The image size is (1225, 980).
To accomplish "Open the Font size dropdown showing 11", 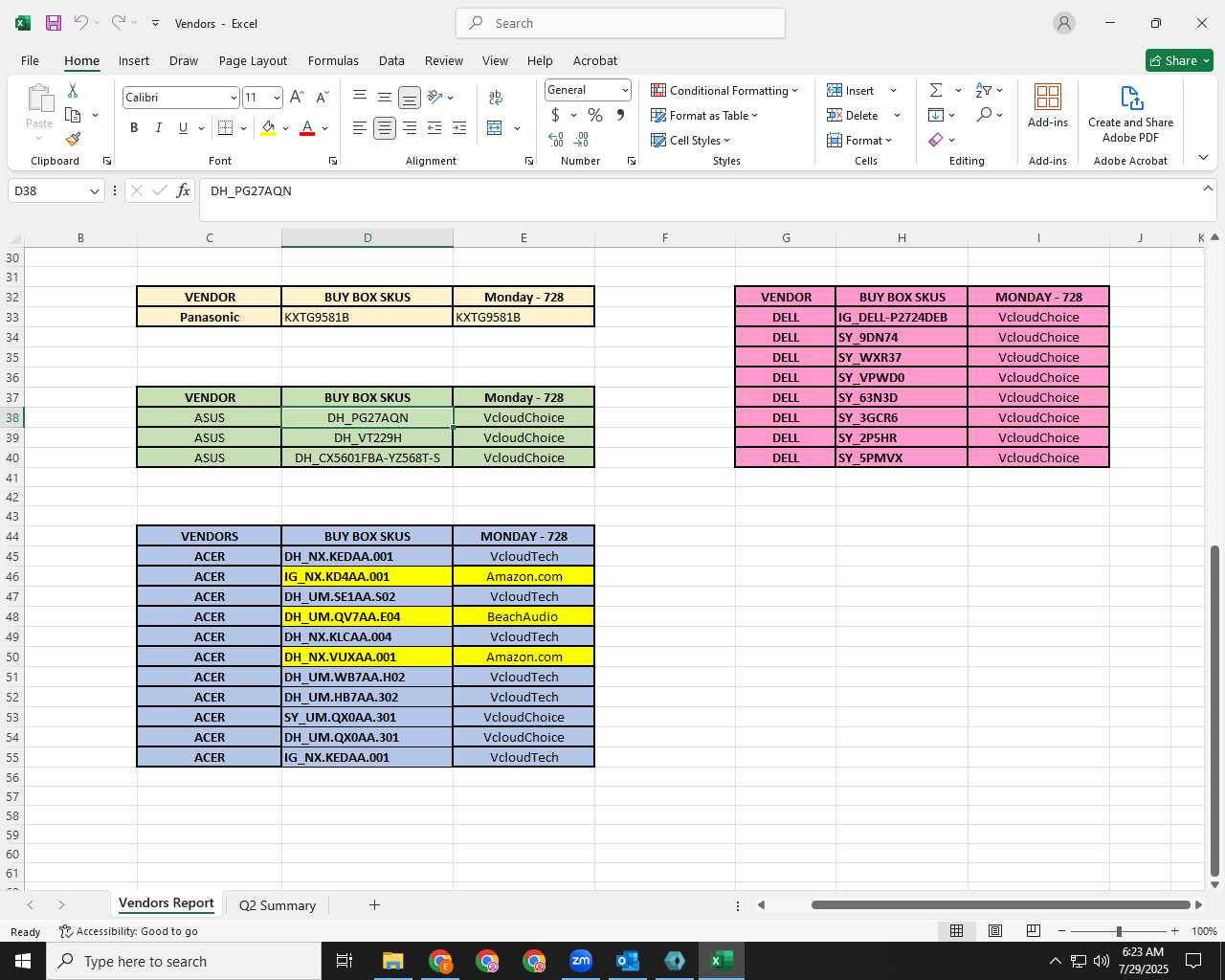I will click(277, 98).
